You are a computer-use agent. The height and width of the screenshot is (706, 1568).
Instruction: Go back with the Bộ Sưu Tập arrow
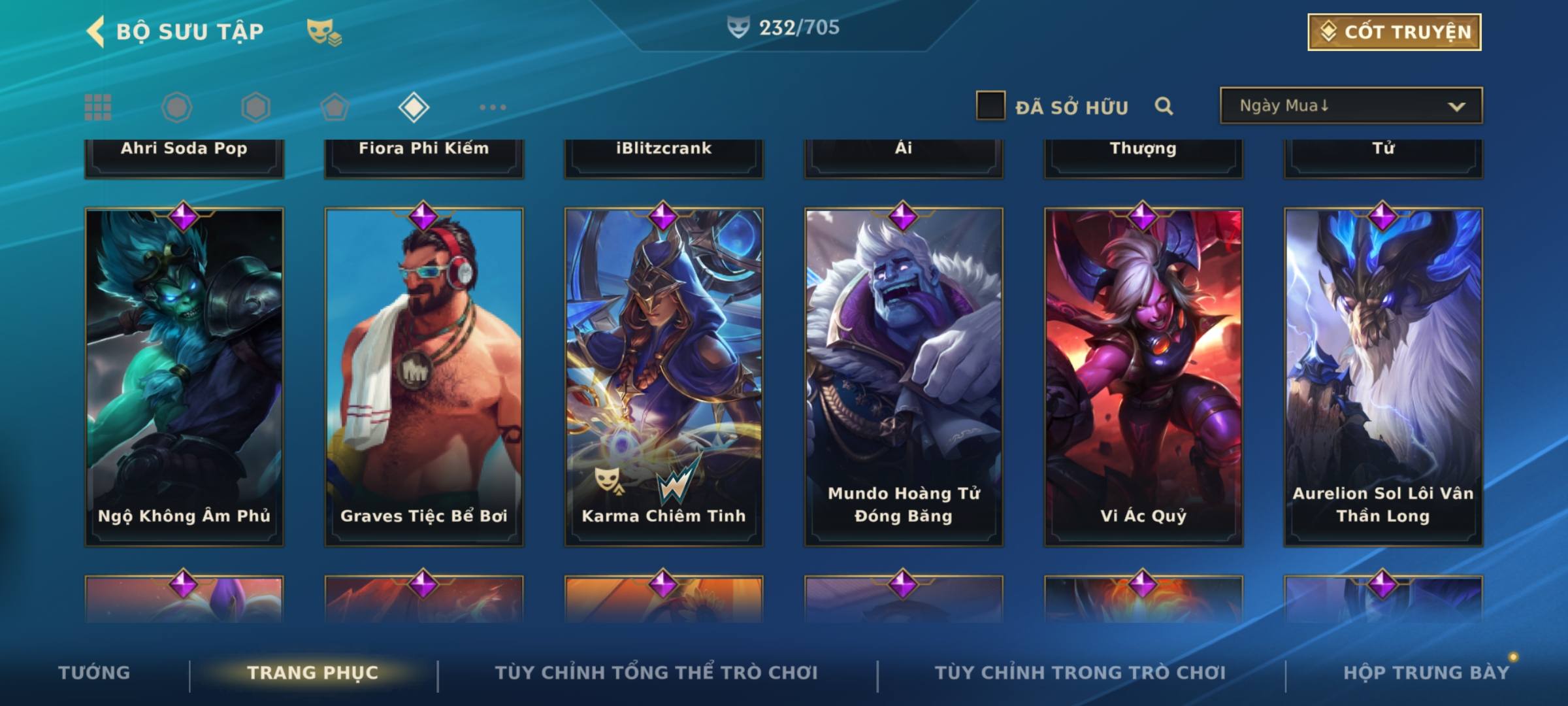(95, 31)
